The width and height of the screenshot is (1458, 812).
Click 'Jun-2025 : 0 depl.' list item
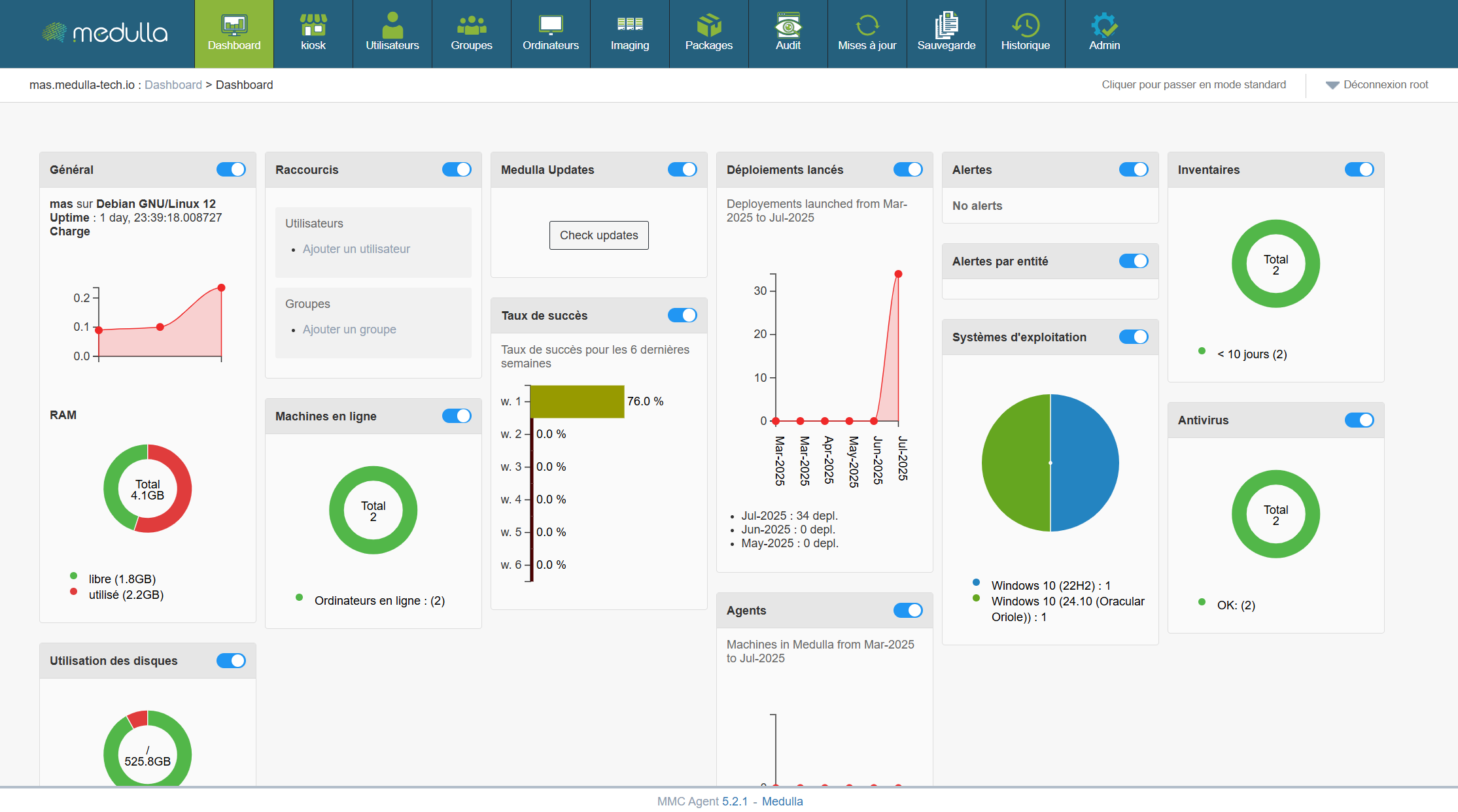(788, 530)
